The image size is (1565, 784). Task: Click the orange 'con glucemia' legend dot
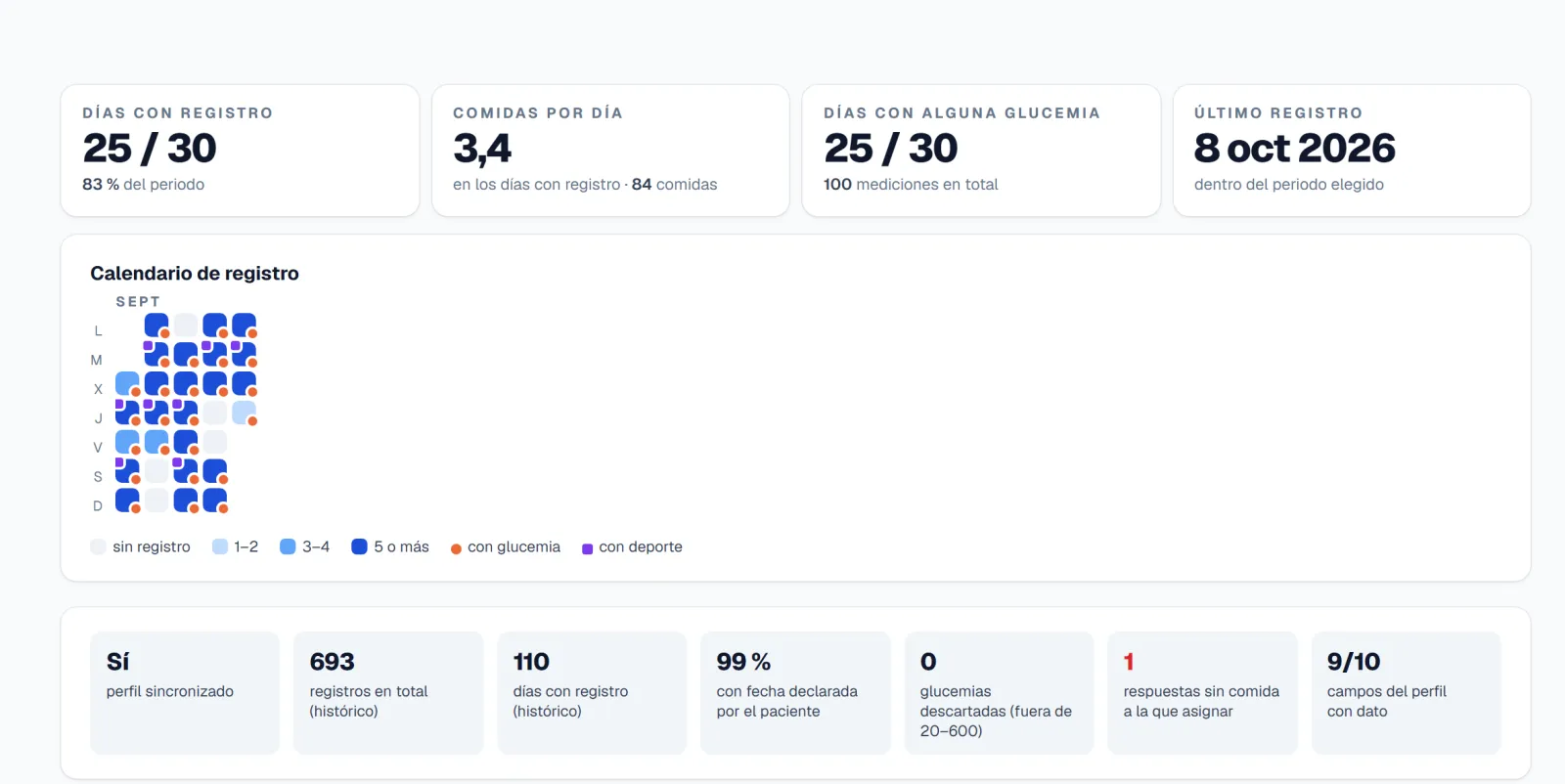point(456,548)
